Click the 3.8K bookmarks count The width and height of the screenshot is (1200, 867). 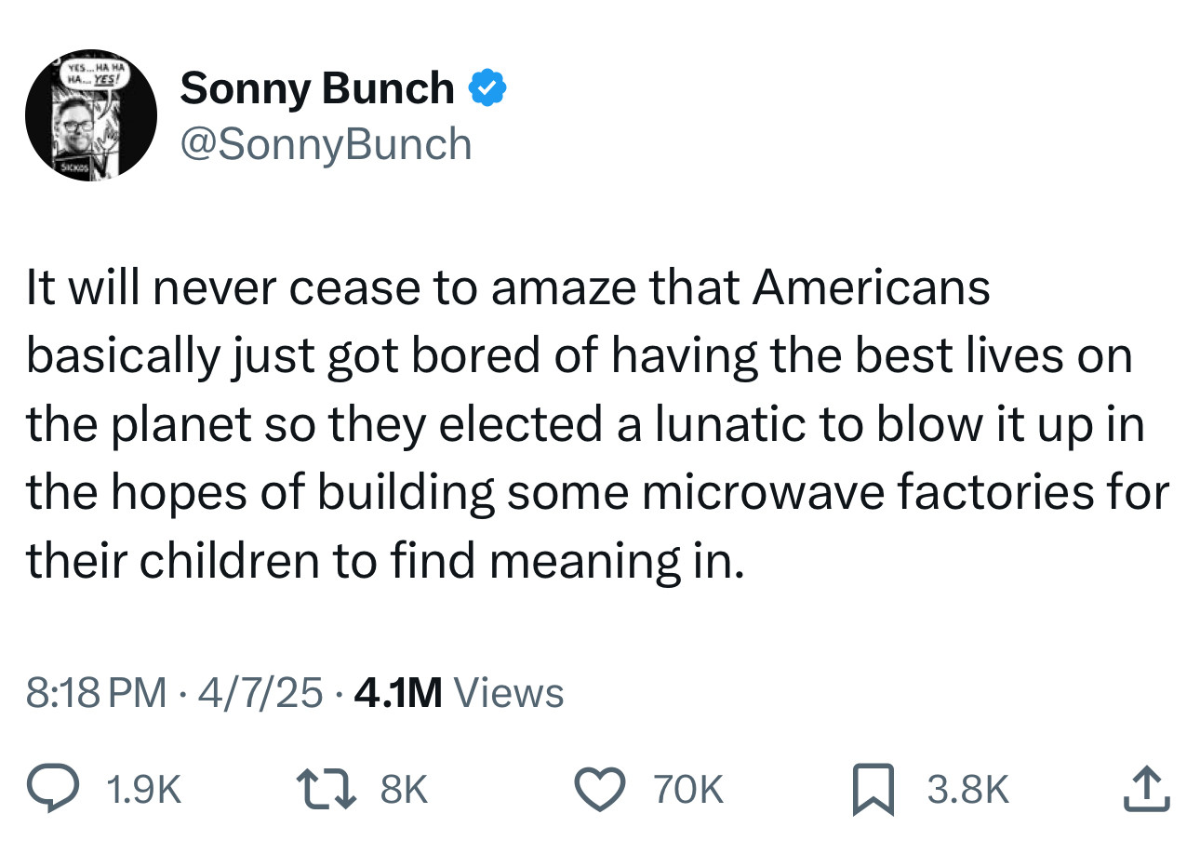point(967,790)
